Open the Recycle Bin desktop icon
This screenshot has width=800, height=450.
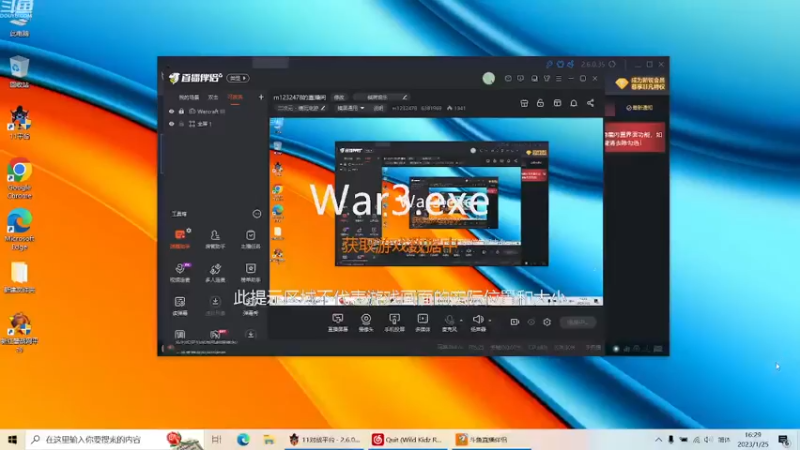coord(19,71)
